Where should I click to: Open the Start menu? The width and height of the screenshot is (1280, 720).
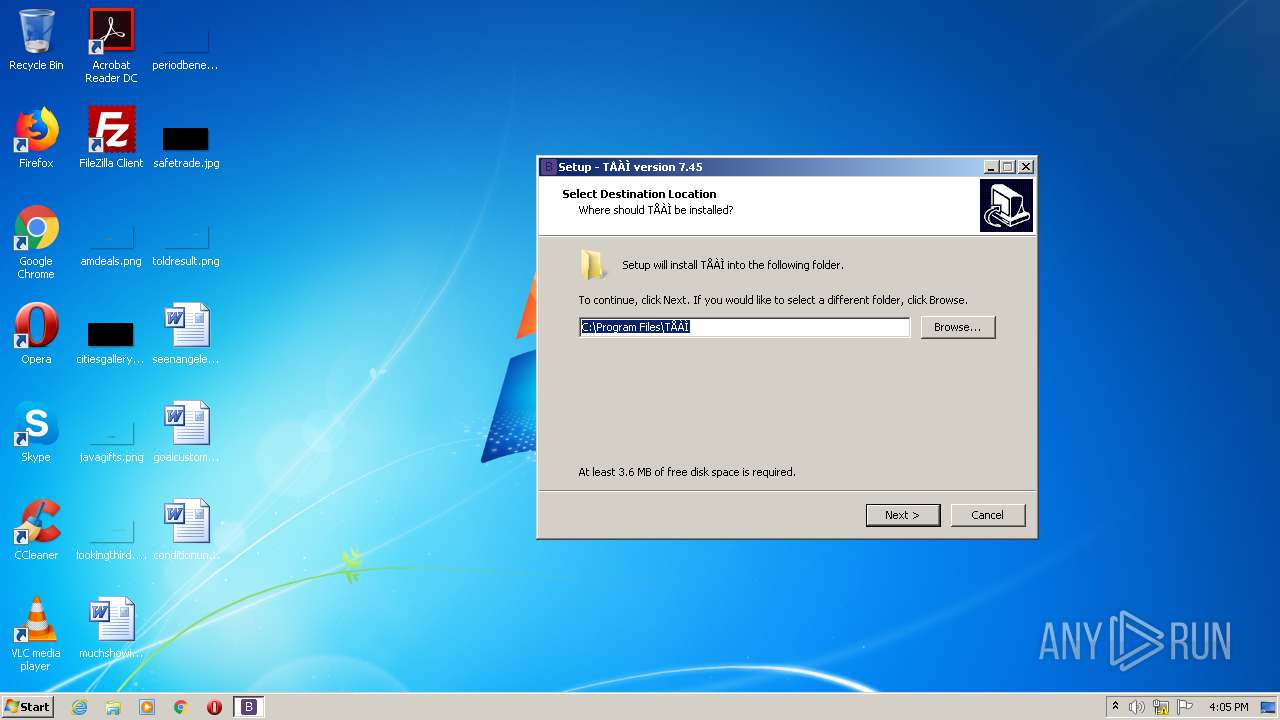click(x=27, y=707)
